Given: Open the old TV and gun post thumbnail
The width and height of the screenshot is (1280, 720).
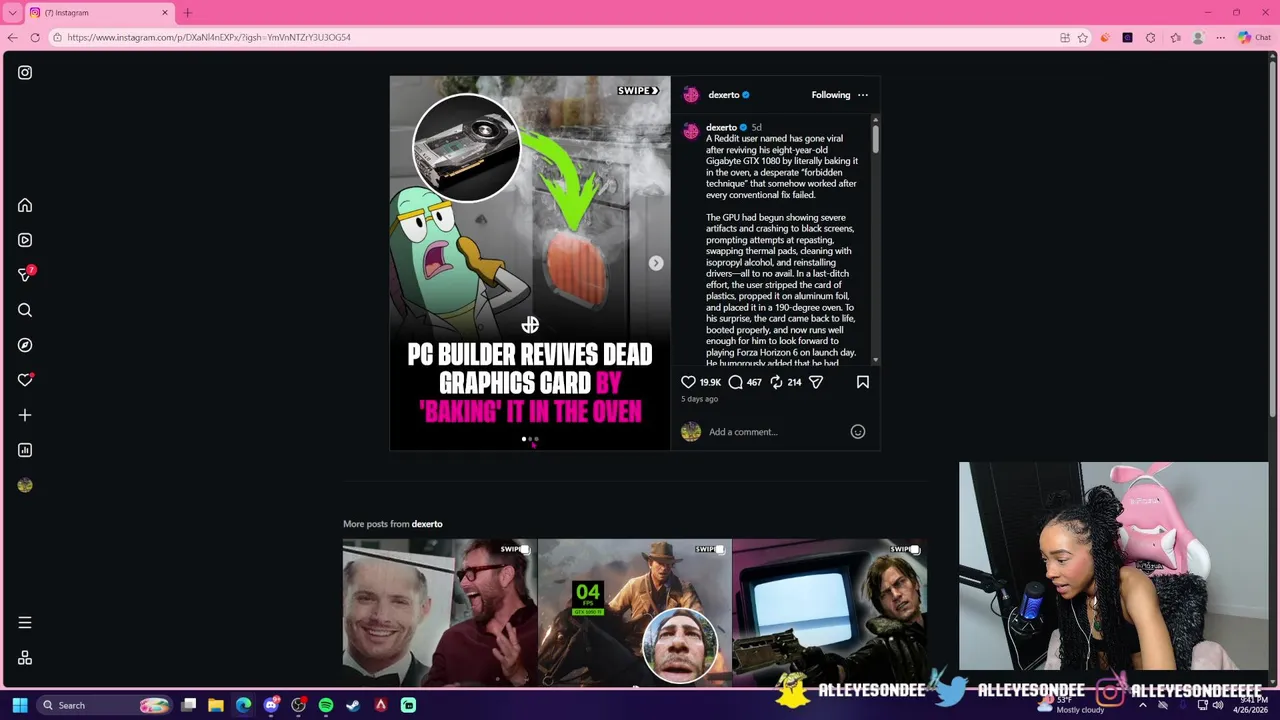Looking at the screenshot, I should 829,612.
